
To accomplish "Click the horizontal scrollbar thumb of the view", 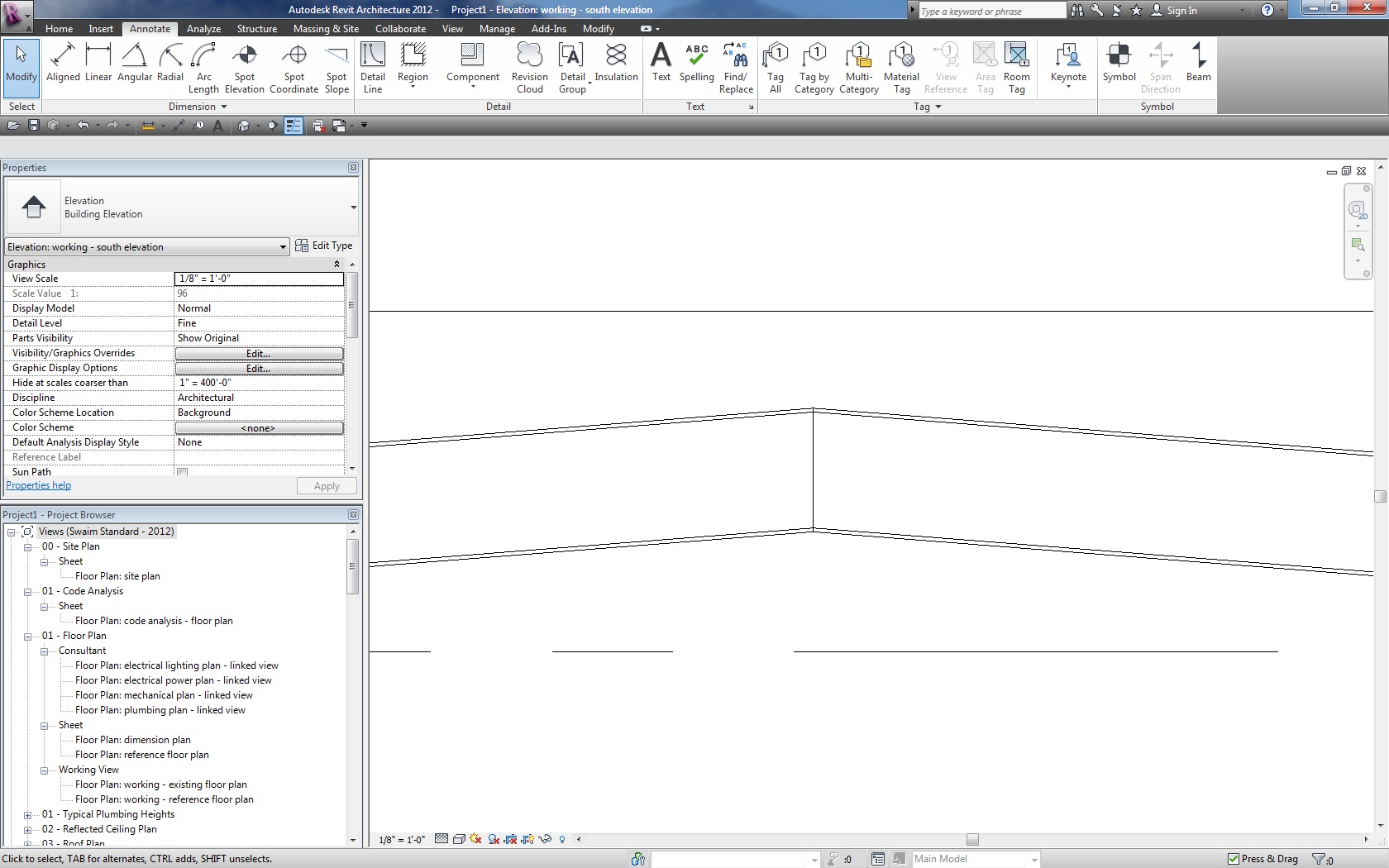I will click(972, 839).
